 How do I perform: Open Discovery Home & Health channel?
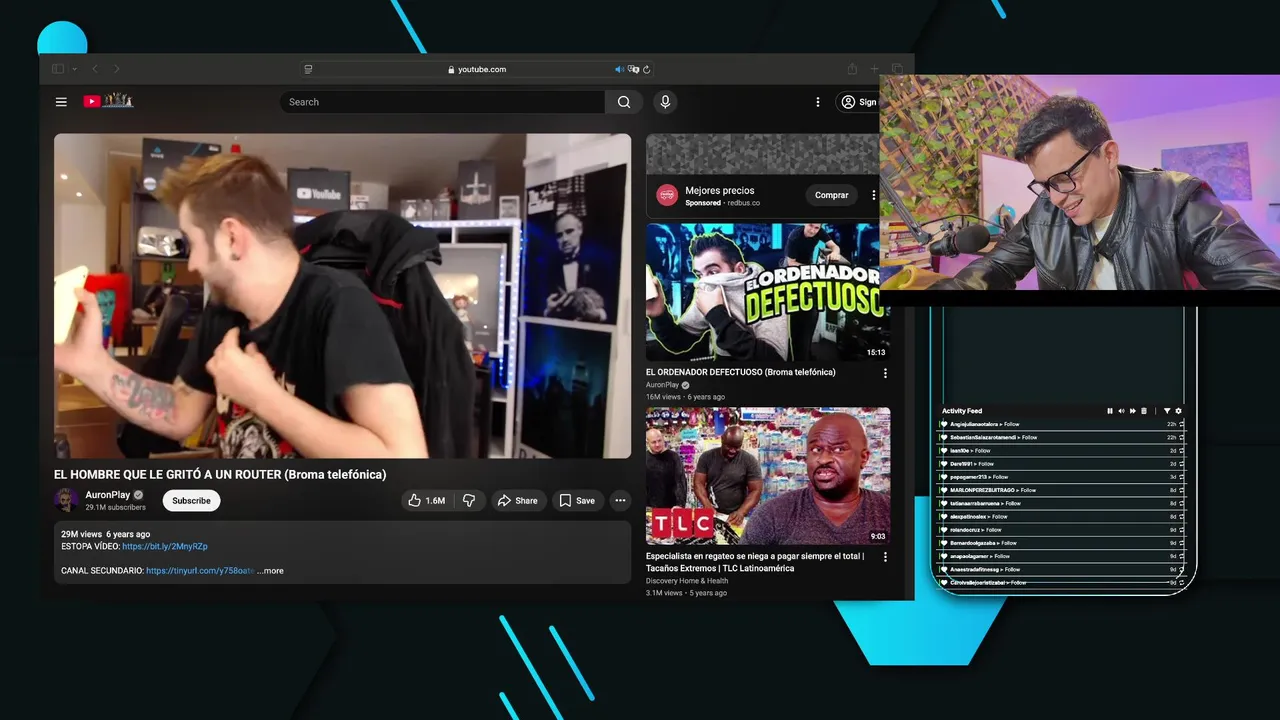pos(687,581)
